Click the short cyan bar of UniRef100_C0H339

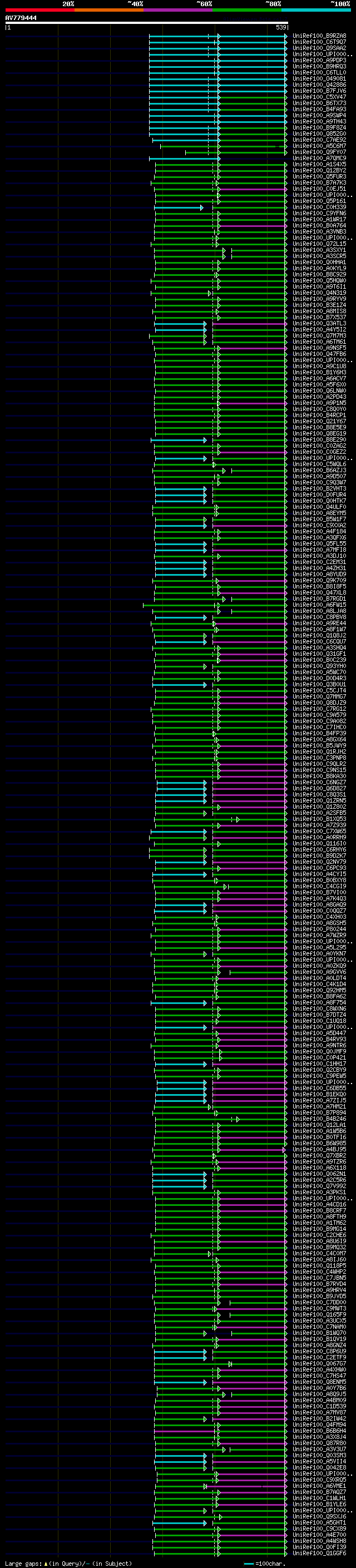point(179,207)
